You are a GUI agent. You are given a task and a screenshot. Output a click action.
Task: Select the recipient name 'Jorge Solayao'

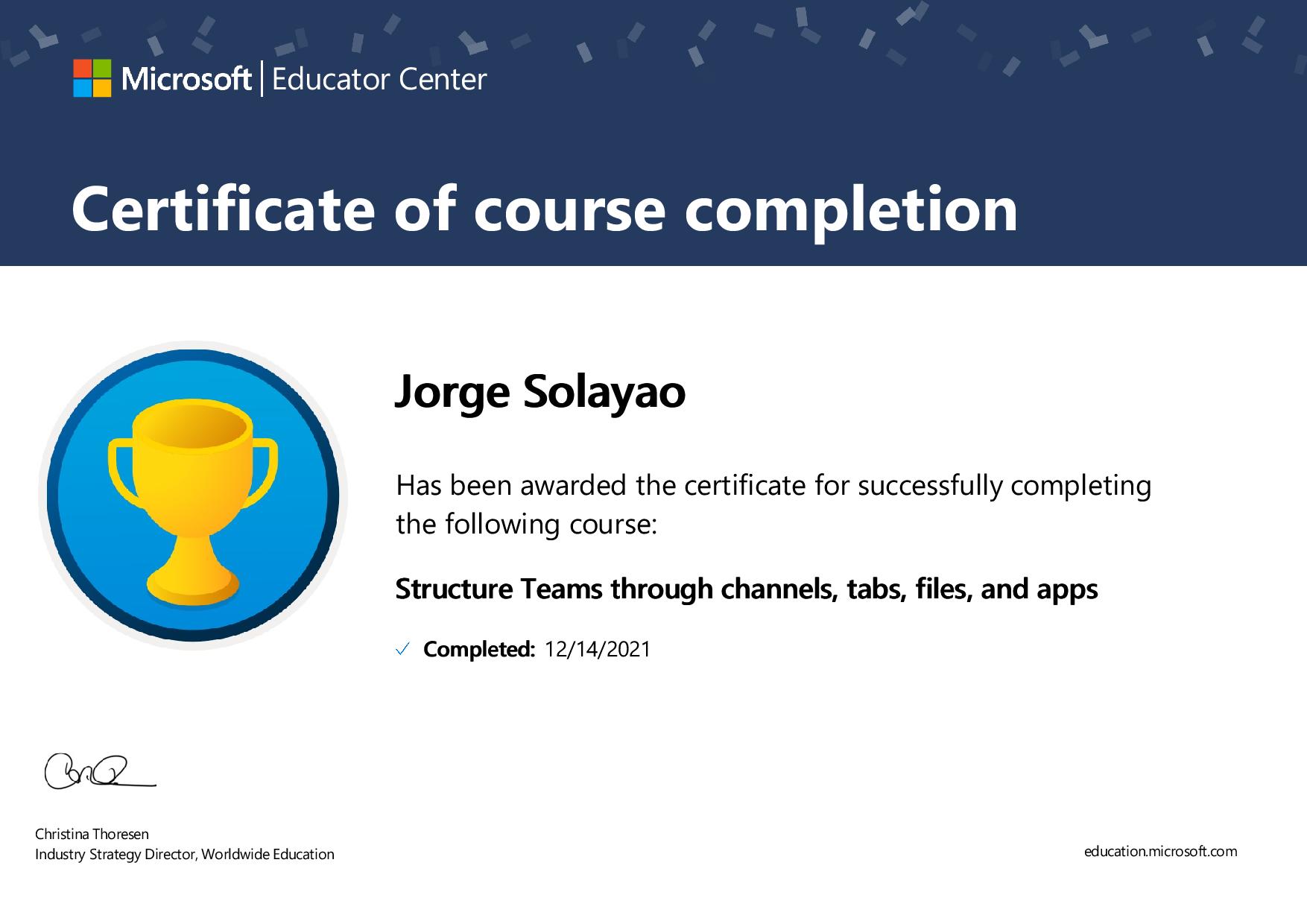point(540,391)
